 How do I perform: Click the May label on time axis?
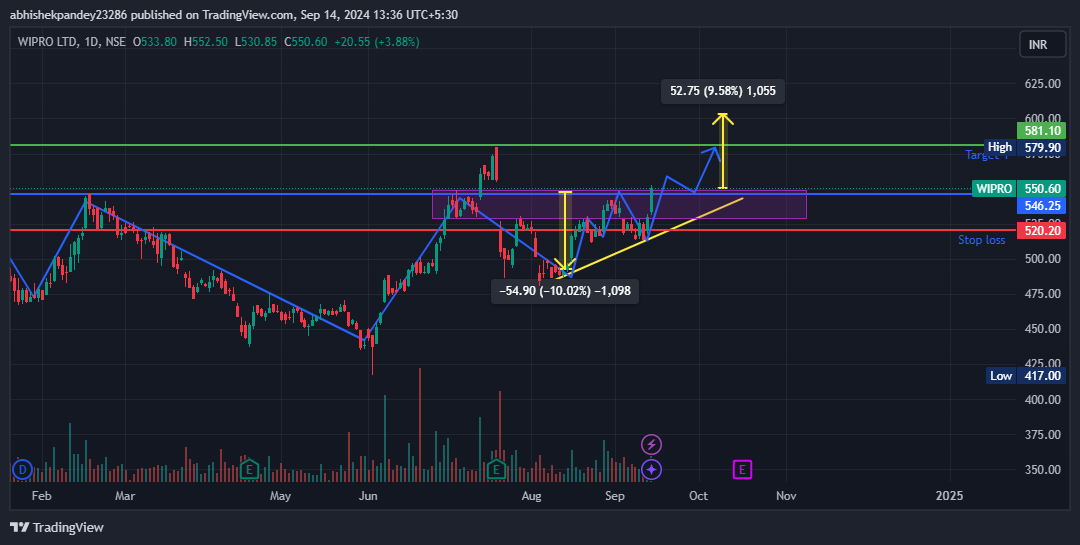[x=280, y=496]
